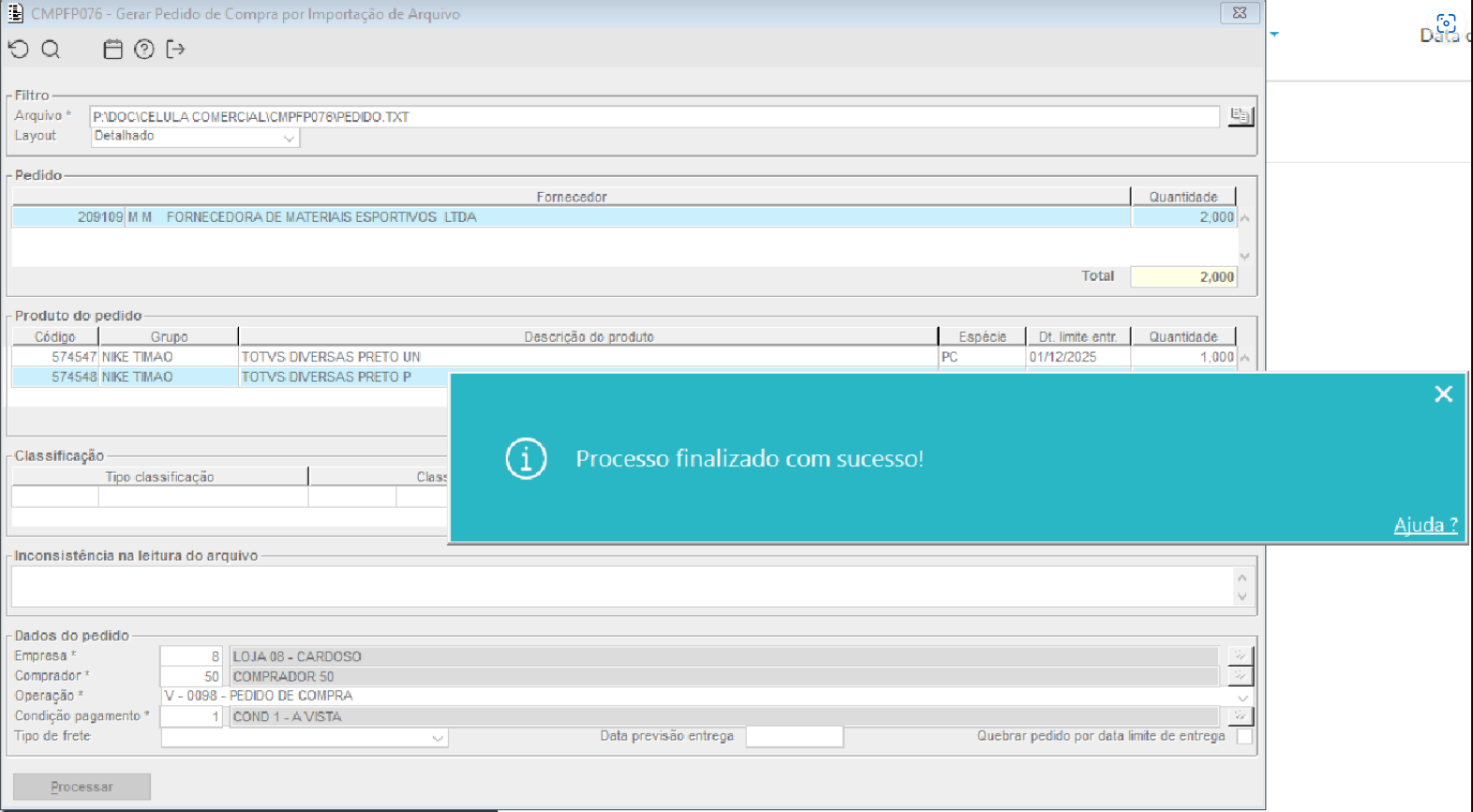Click the Quantidade header in Pedido table
This screenshot has width=1473, height=812.
click(1183, 197)
